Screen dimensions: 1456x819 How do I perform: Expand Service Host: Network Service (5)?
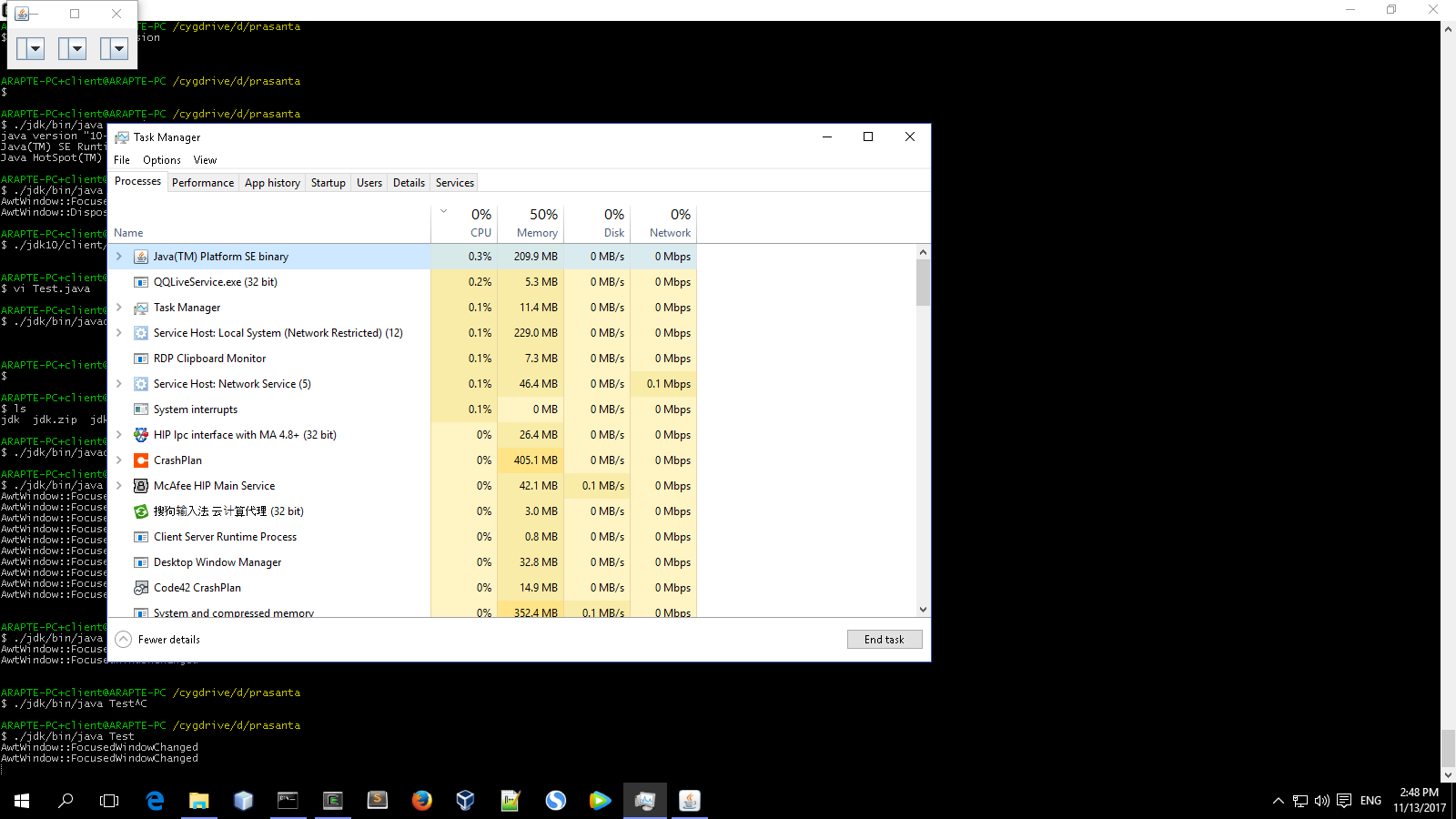(119, 384)
